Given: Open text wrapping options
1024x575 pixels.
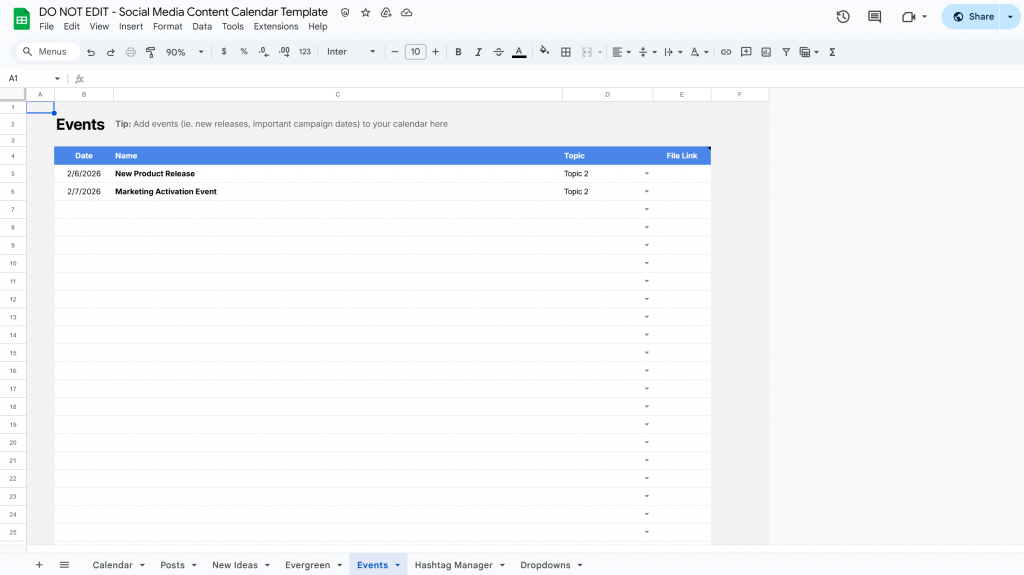Looking at the screenshot, I should 673,52.
